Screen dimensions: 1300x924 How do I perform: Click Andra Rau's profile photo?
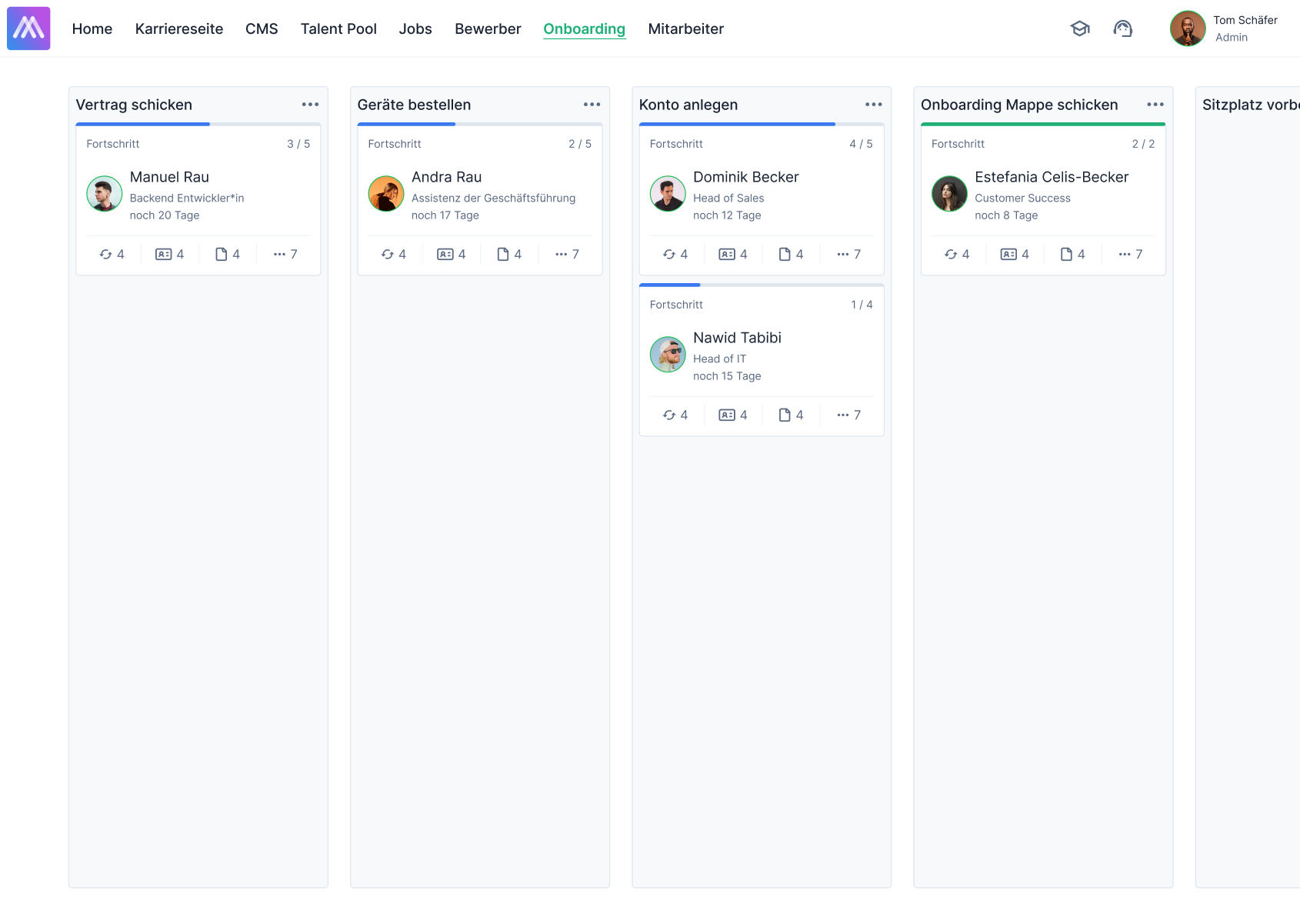(x=386, y=194)
